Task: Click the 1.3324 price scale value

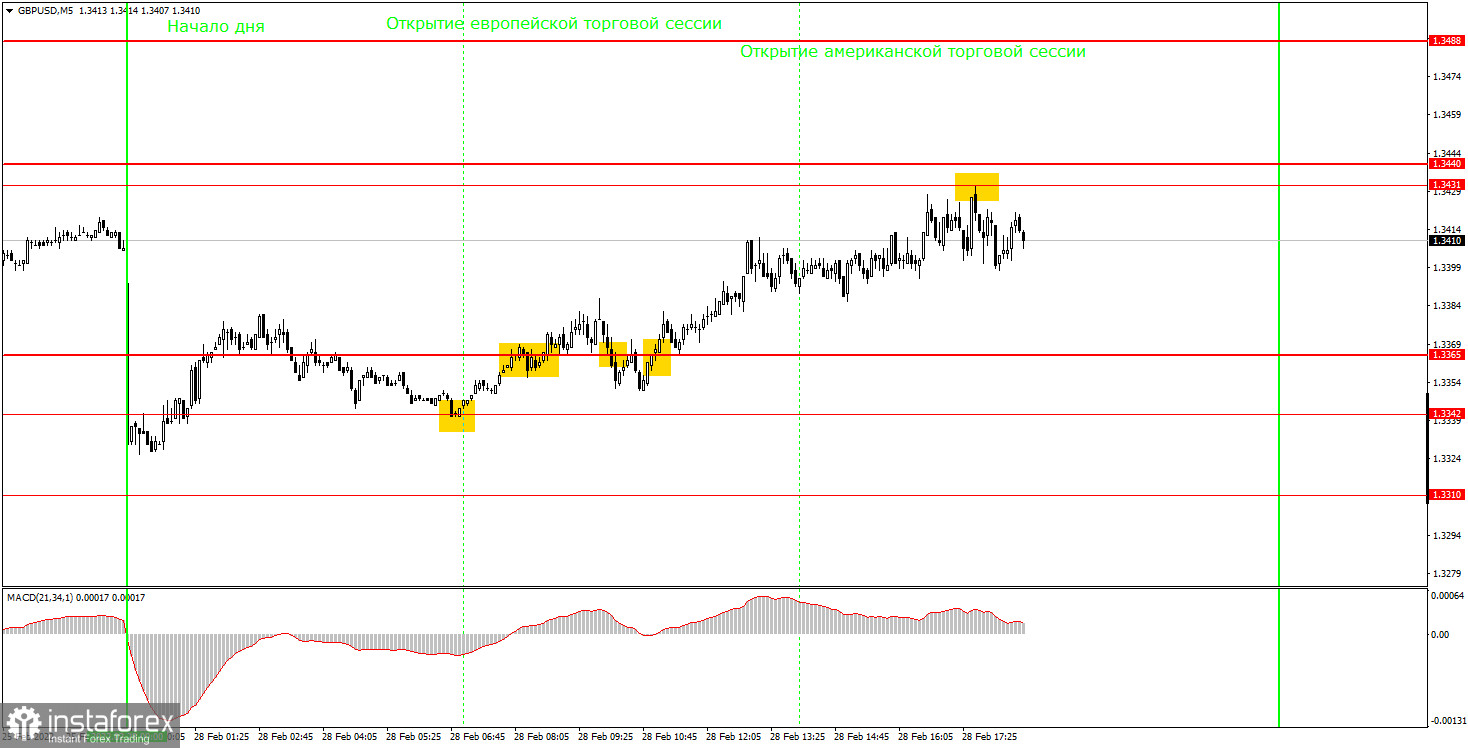Action: click(x=1446, y=459)
